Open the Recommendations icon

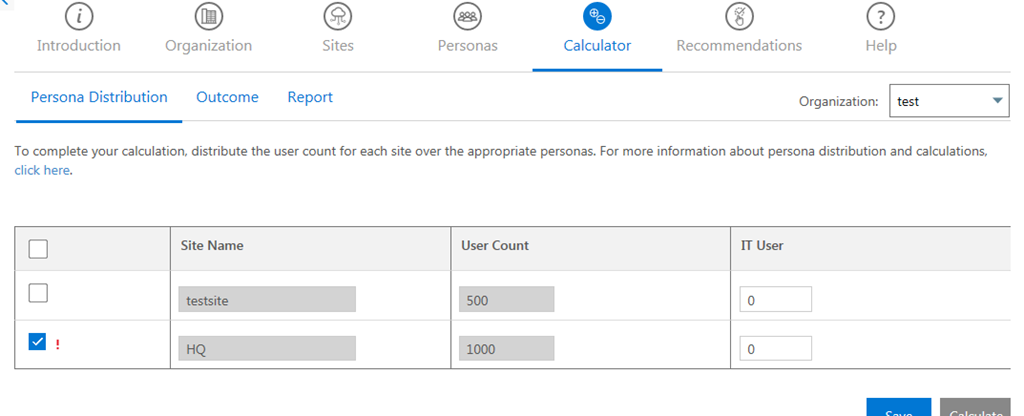click(x=738, y=16)
